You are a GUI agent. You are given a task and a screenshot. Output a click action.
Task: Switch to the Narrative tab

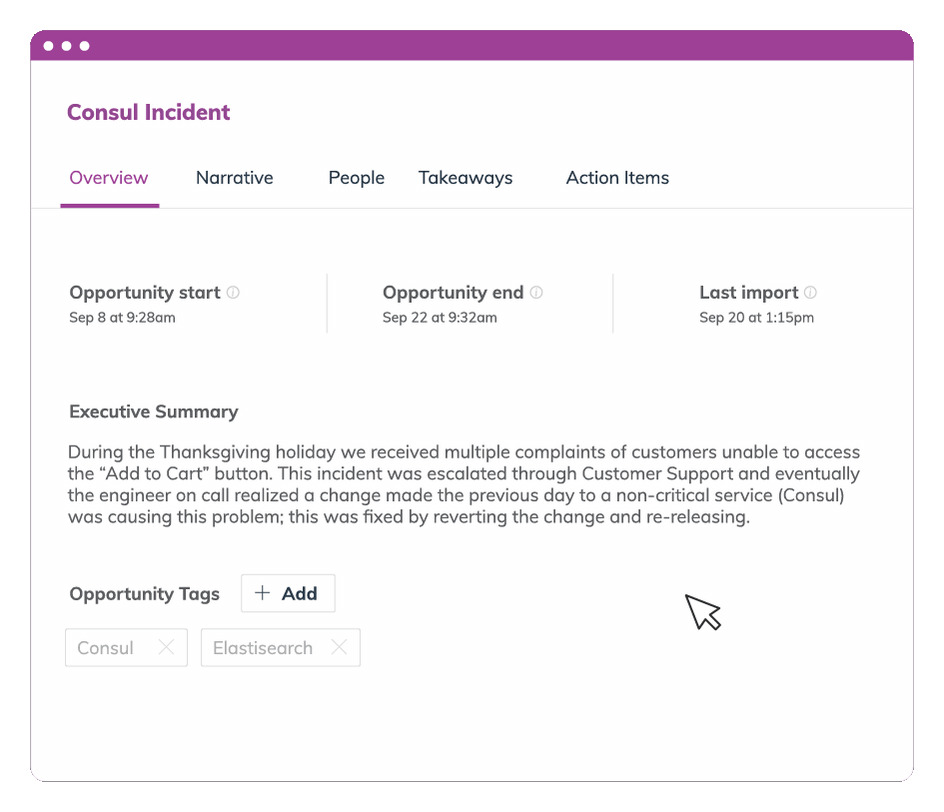(x=234, y=178)
